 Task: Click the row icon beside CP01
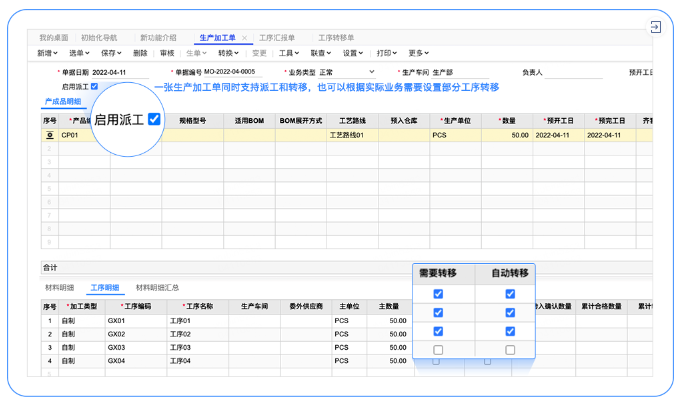click(50, 135)
